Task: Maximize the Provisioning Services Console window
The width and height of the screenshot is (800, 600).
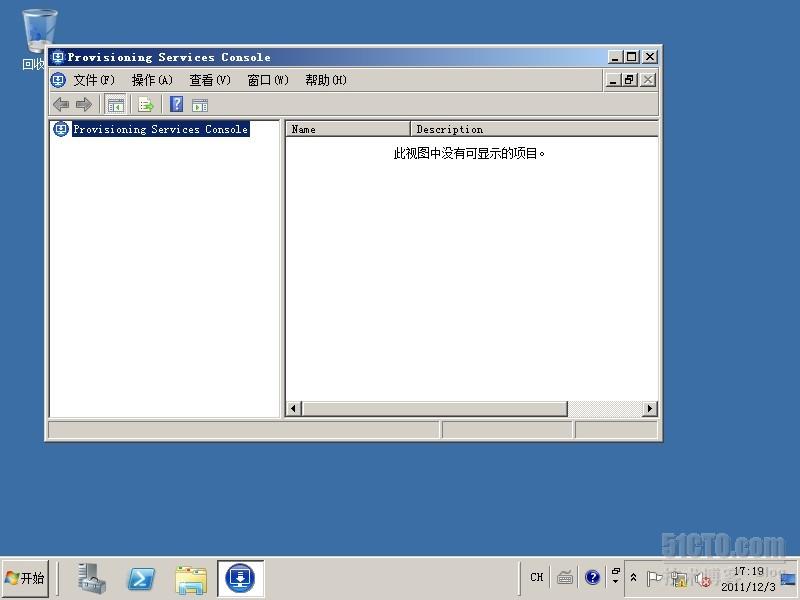Action: [632, 57]
